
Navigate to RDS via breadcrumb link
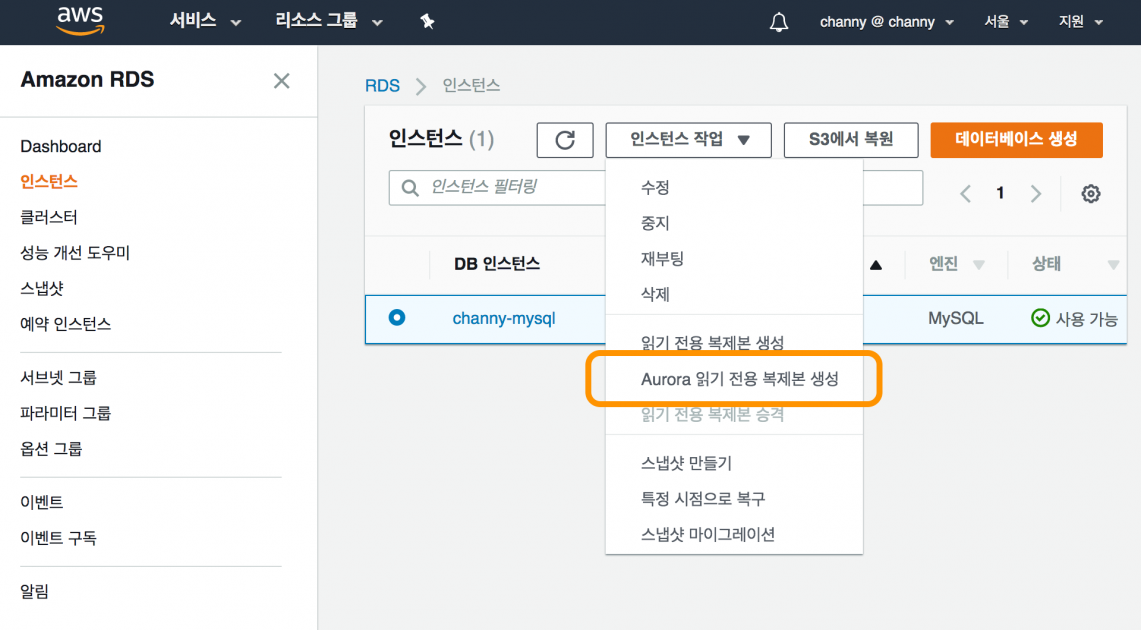point(382,86)
